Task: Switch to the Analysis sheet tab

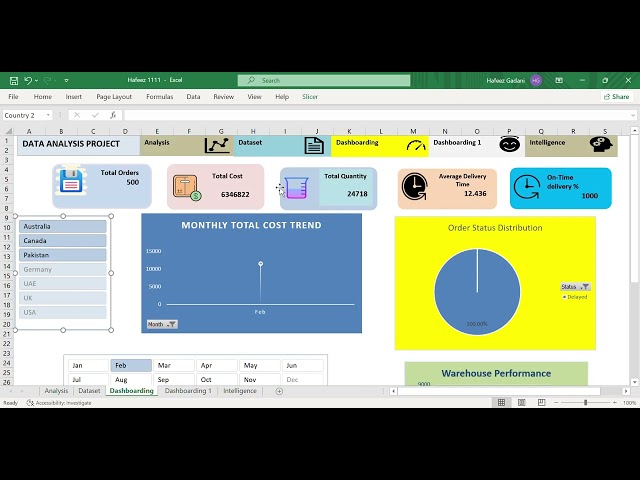Action: pos(56,391)
